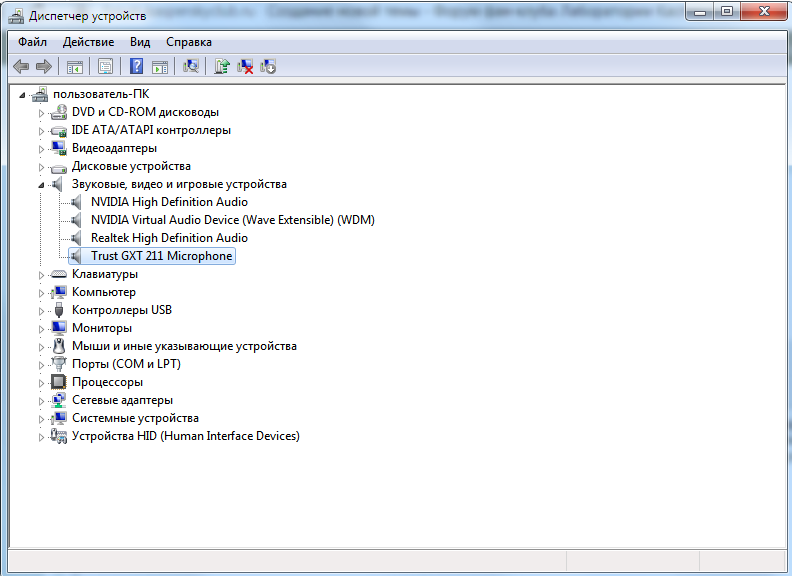Expand the Дисковые устройства category

tap(41, 167)
